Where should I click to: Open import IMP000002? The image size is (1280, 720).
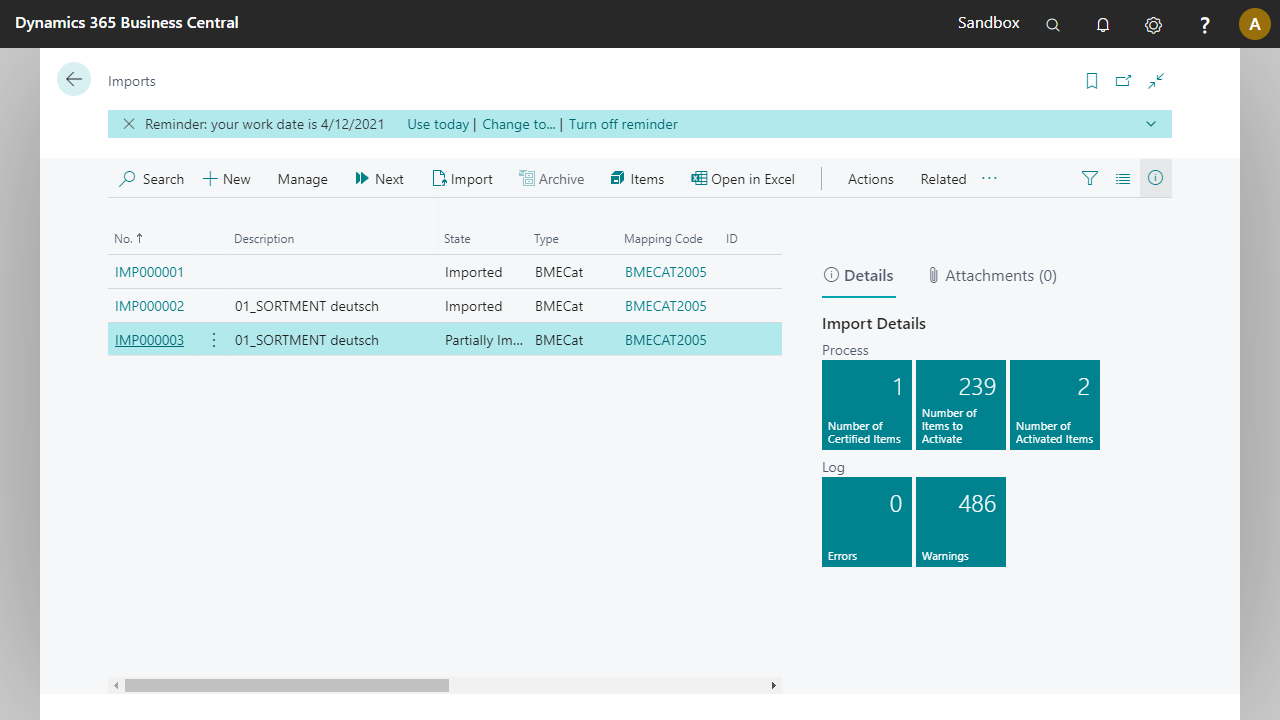149,306
